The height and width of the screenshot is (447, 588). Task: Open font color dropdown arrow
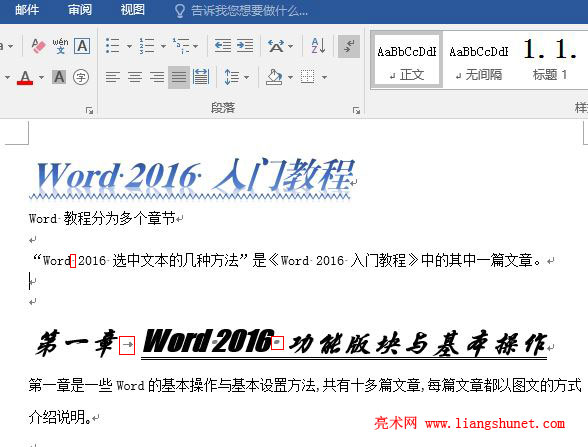pyautogui.click(x=41, y=77)
